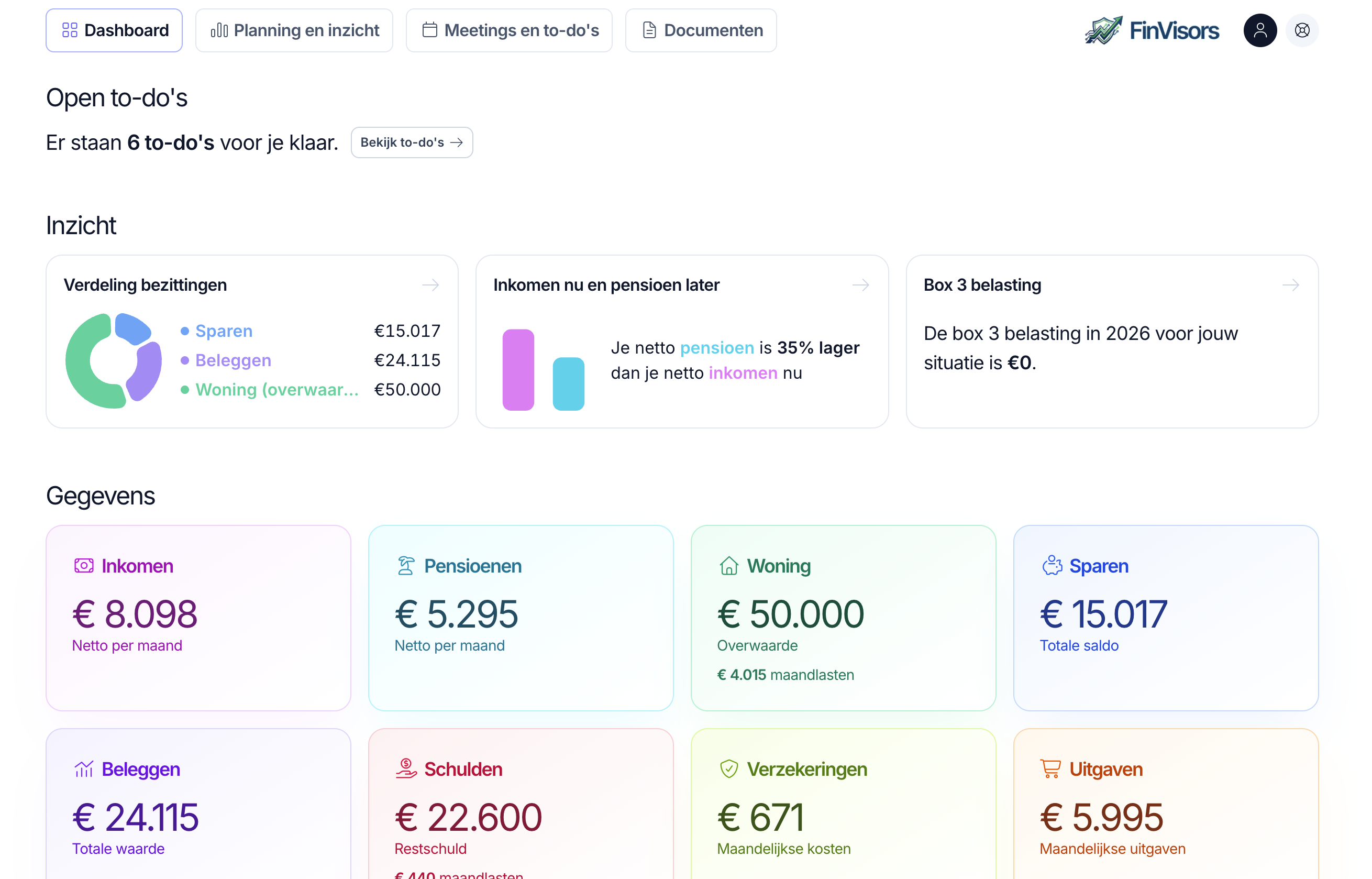The width and height of the screenshot is (1372, 879).
Task: Open Meetings en to-do's tab
Action: click(x=509, y=30)
